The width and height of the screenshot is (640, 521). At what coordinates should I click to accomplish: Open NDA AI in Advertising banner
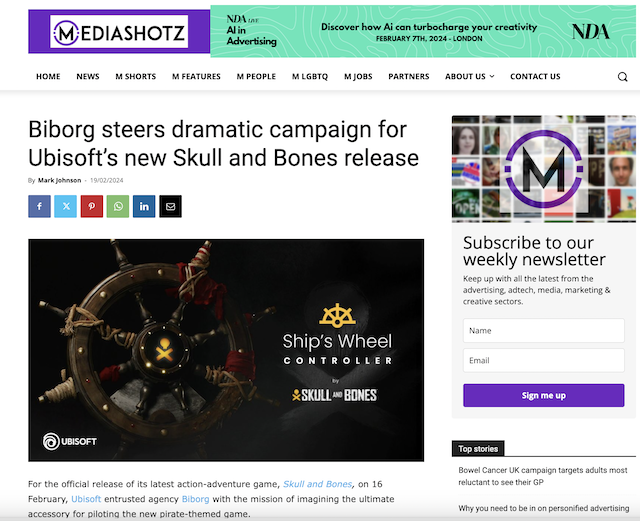(423, 31)
